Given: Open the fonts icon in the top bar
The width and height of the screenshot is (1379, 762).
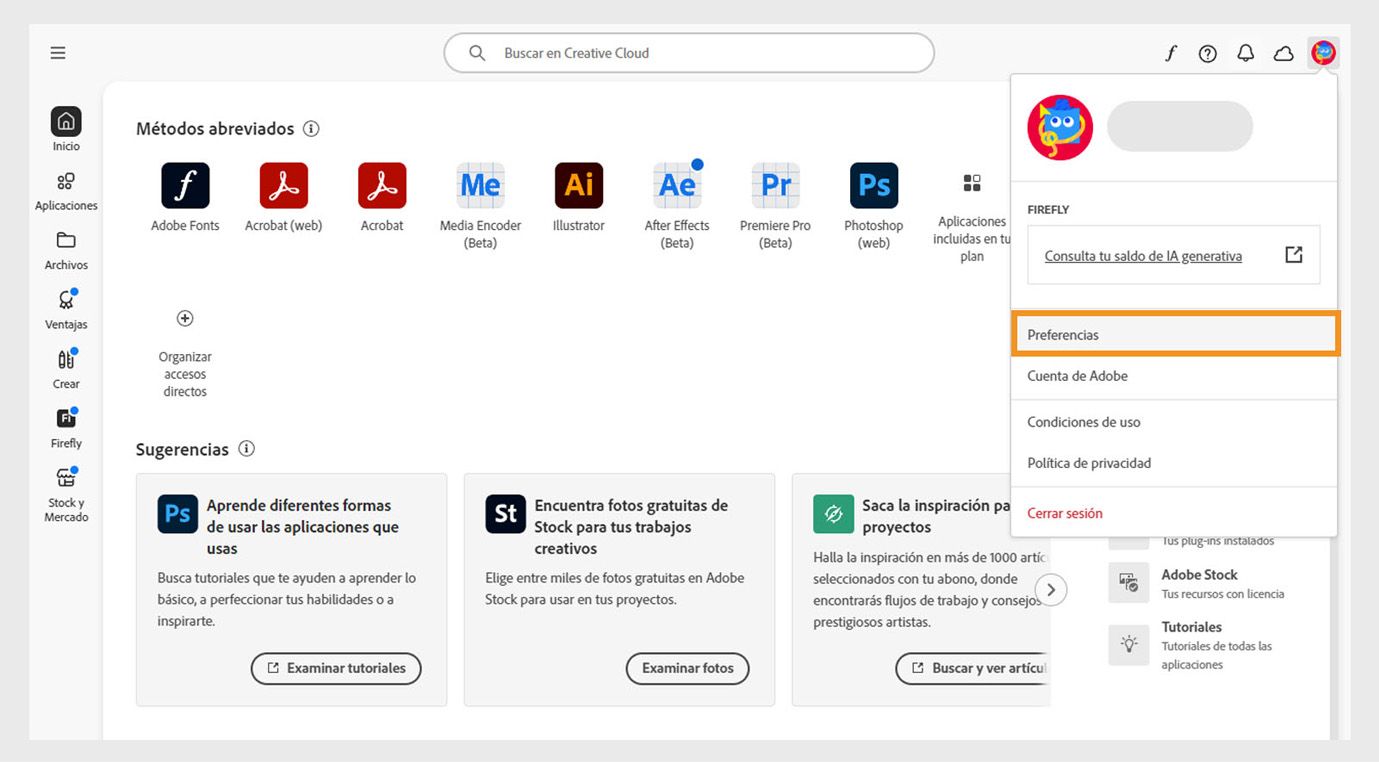Looking at the screenshot, I should [1170, 53].
